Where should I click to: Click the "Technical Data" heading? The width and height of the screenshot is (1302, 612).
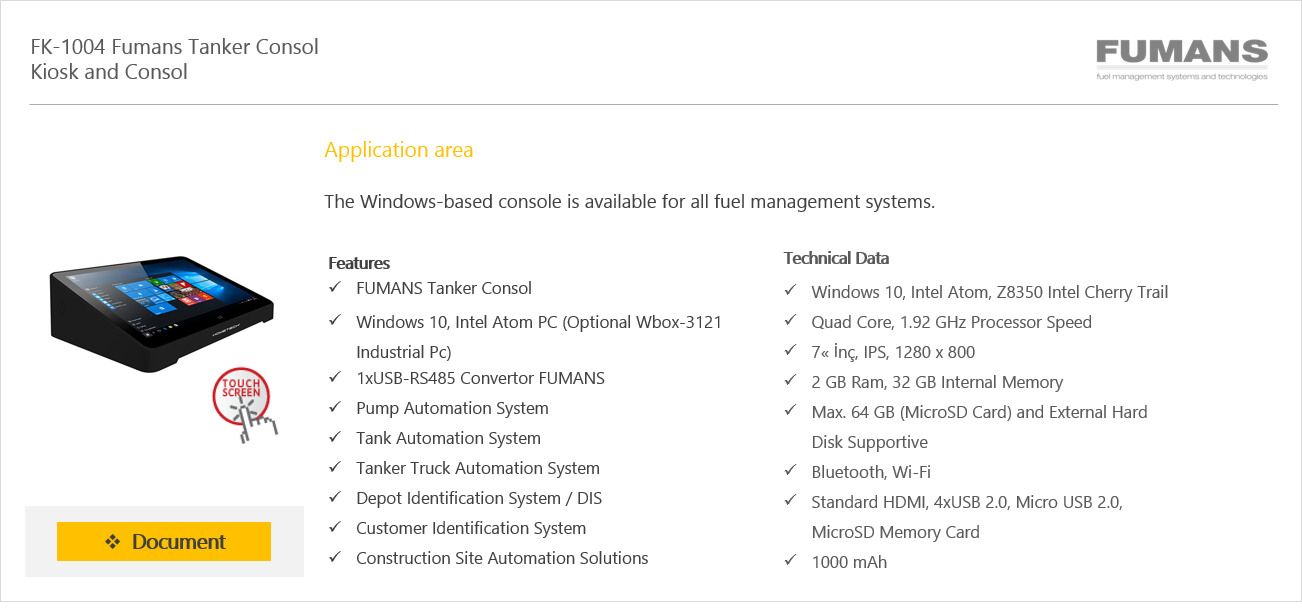[x=836, y=258]
